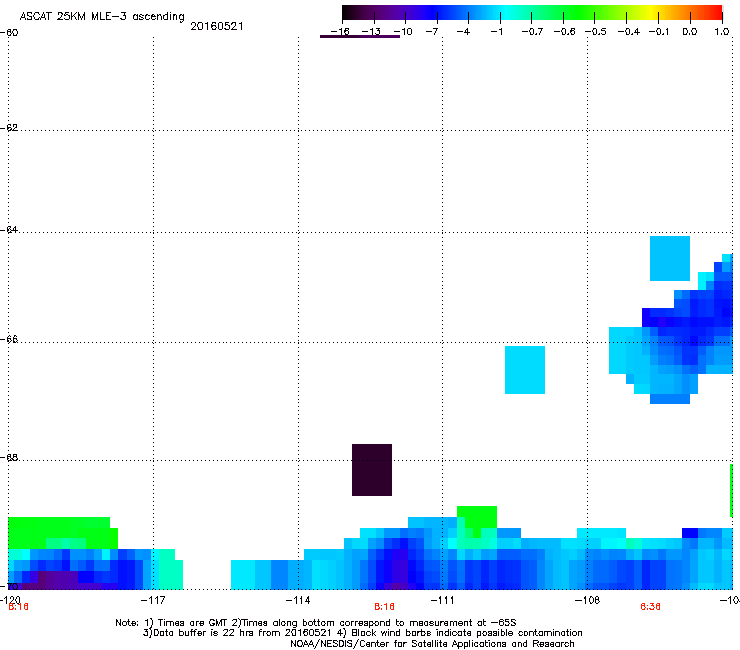Click the -62 latitude axis label
The width and height of the screenshot is (740, 650).
[9, 128]
